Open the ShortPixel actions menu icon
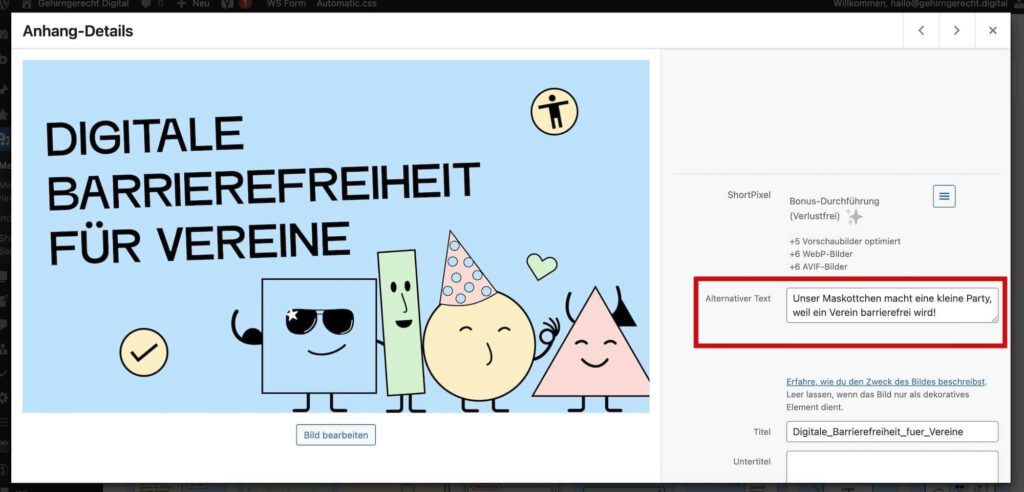 944,196
